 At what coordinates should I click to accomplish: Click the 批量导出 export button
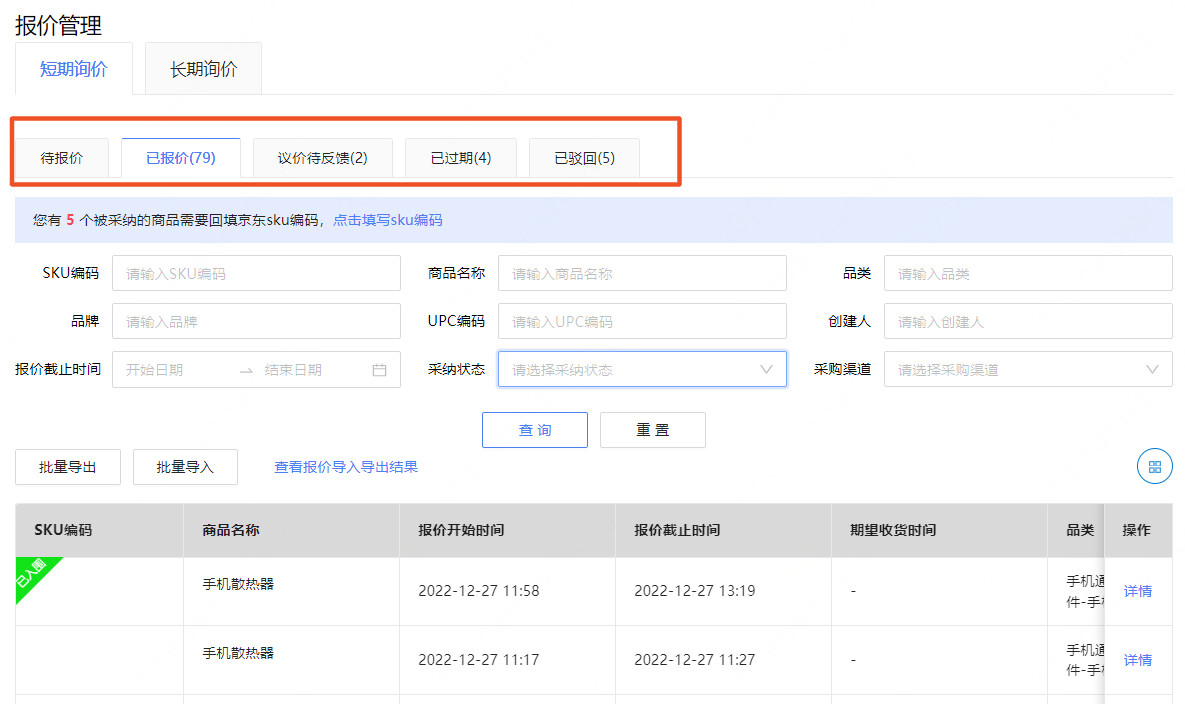(67, 466)
